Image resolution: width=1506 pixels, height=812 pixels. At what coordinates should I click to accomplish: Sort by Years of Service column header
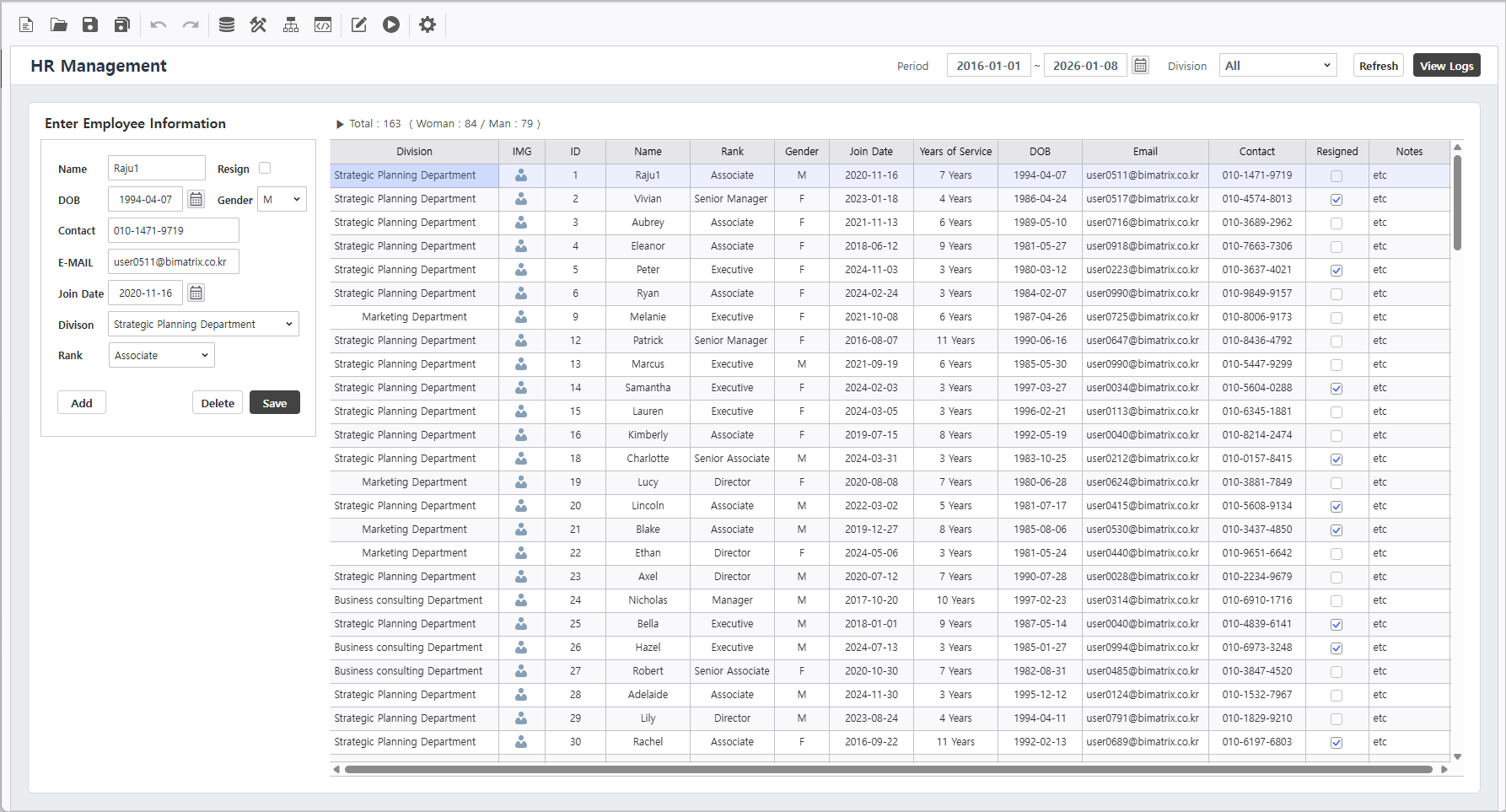click(x=955, y=152)
